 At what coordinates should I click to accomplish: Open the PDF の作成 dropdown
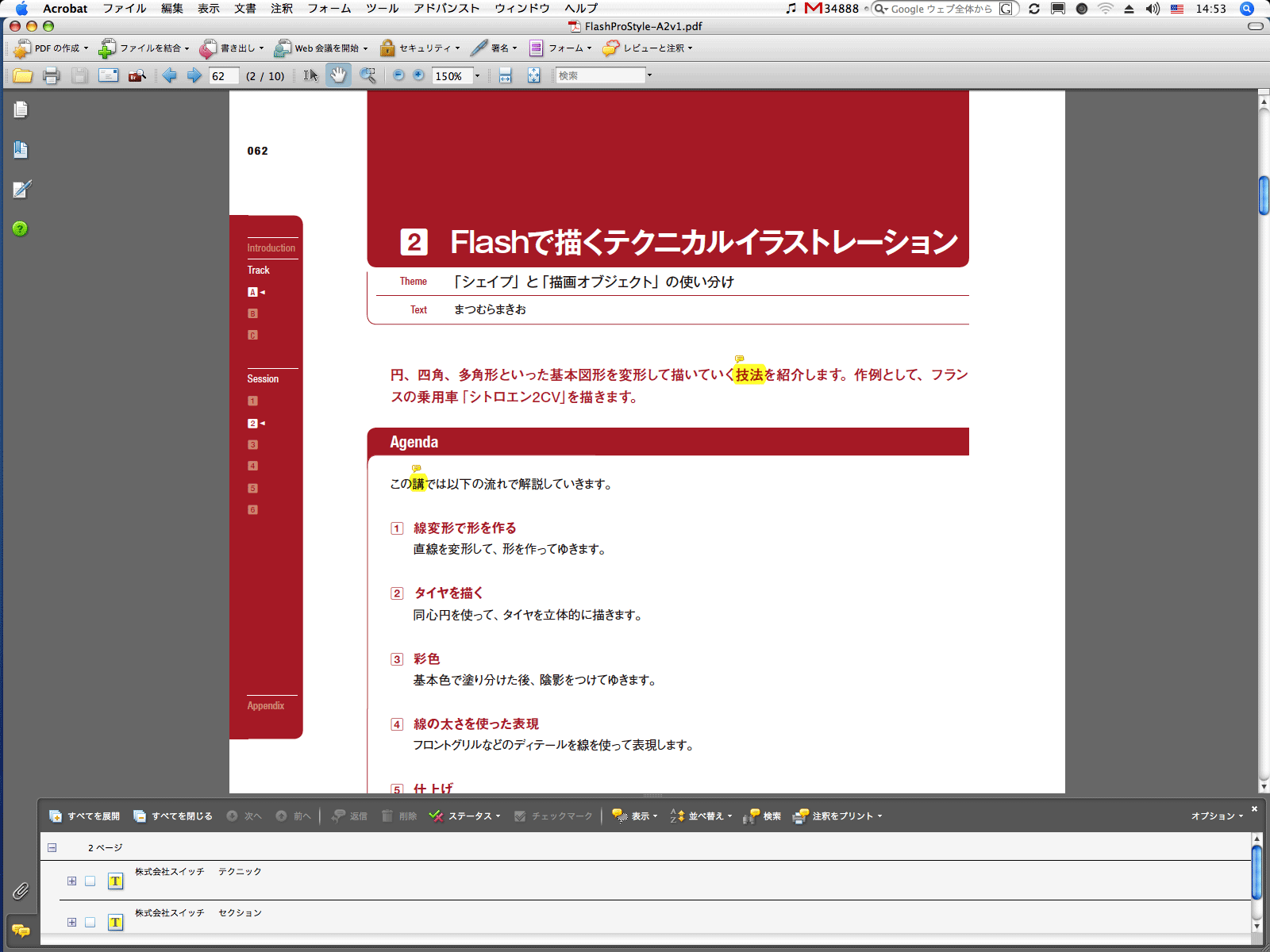(51, 48)
